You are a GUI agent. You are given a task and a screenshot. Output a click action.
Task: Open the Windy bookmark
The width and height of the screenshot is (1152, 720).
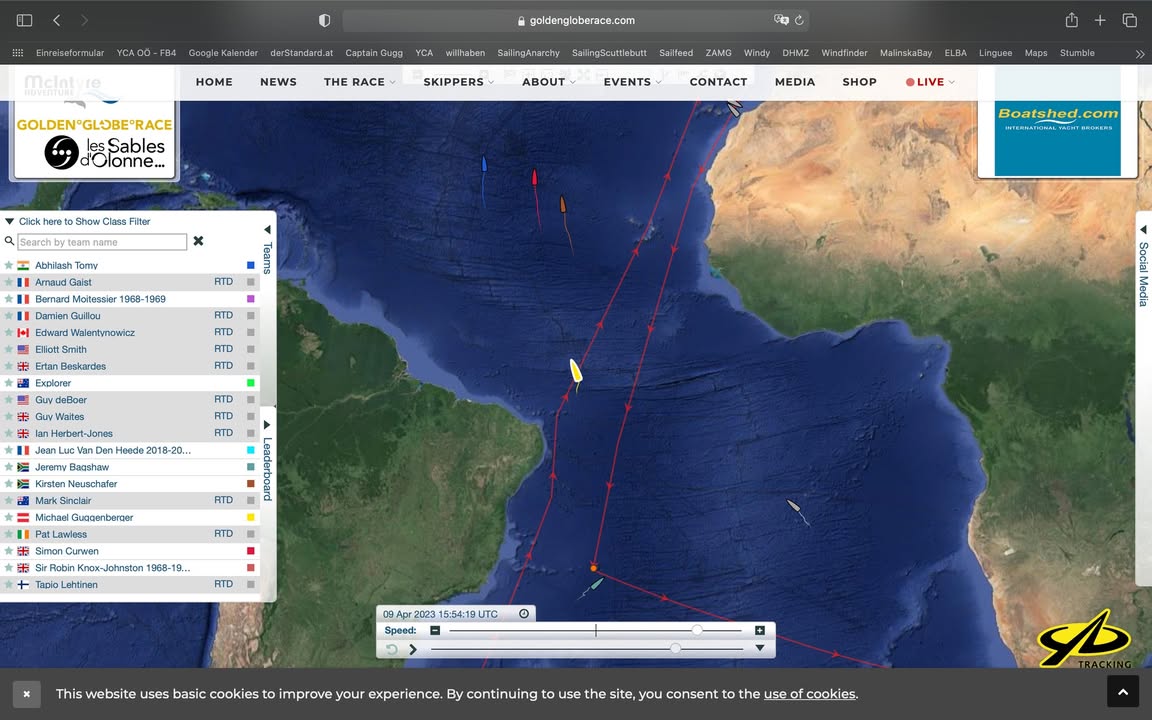click(756, 53)
